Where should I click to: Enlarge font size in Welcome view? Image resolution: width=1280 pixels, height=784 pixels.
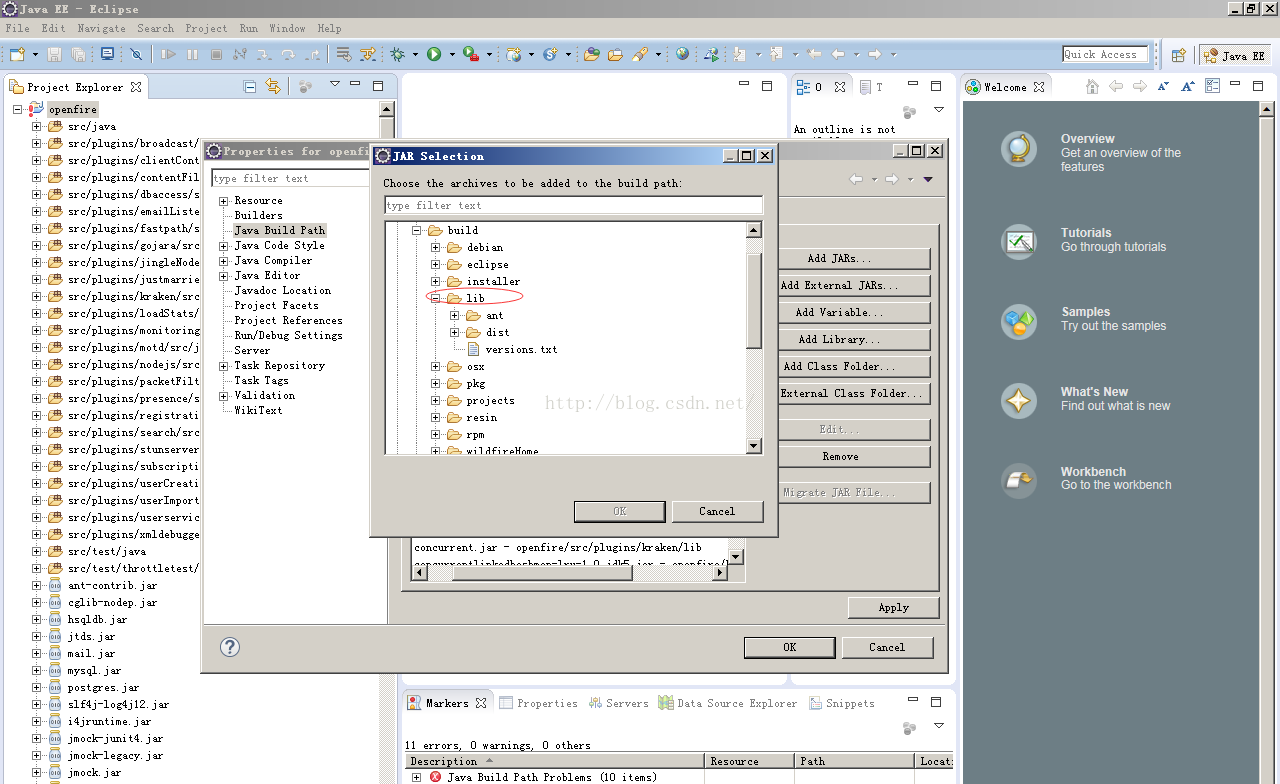click(1188, 87)
